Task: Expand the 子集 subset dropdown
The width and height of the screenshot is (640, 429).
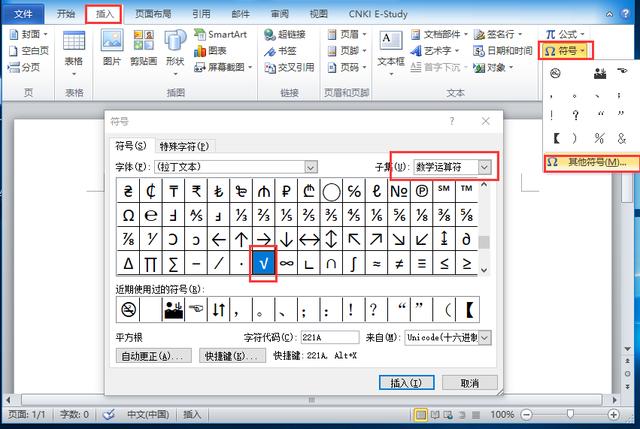Action: tap(484, 167)
